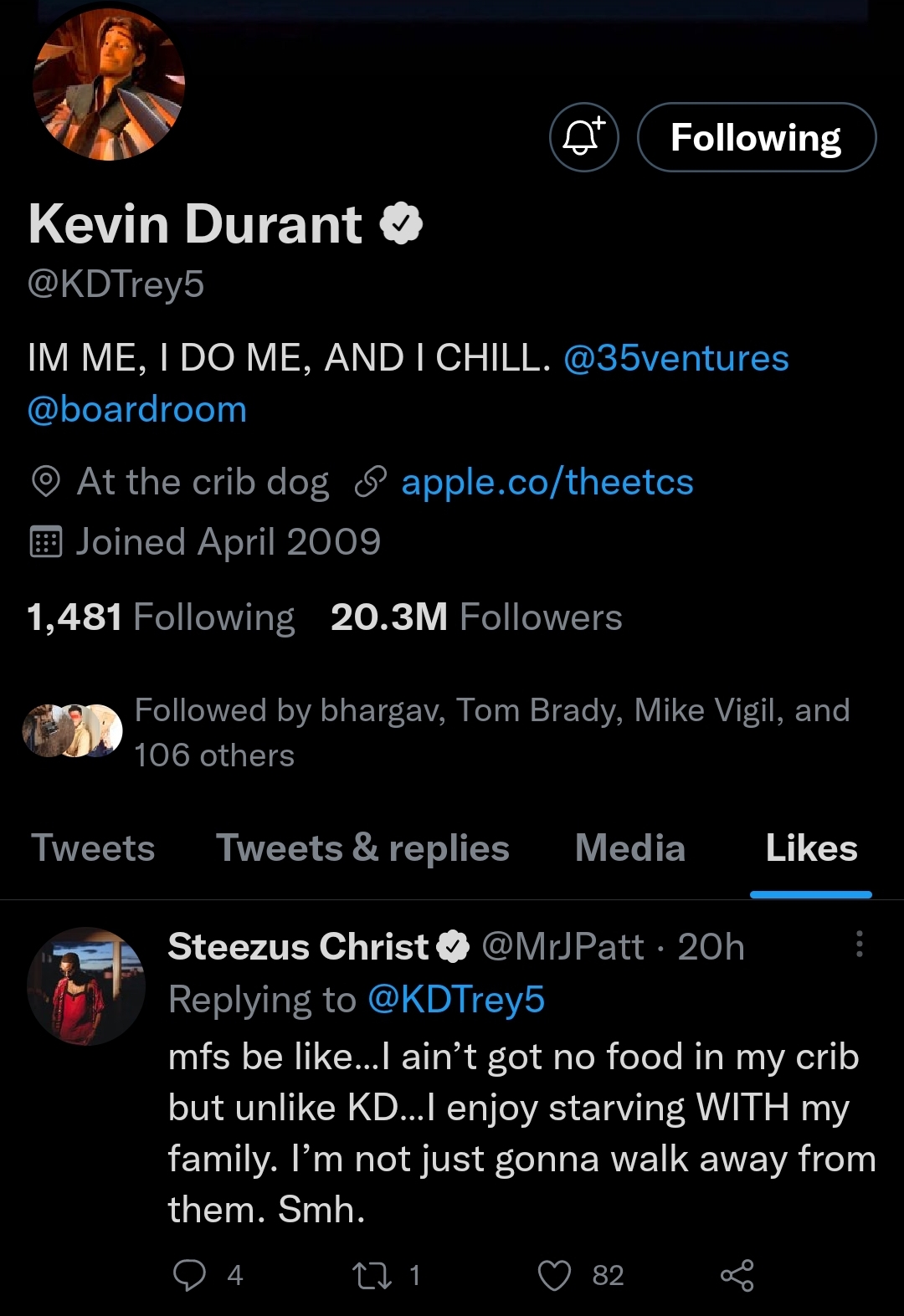Switch to the Tweets tab

[x=93, y=848]
